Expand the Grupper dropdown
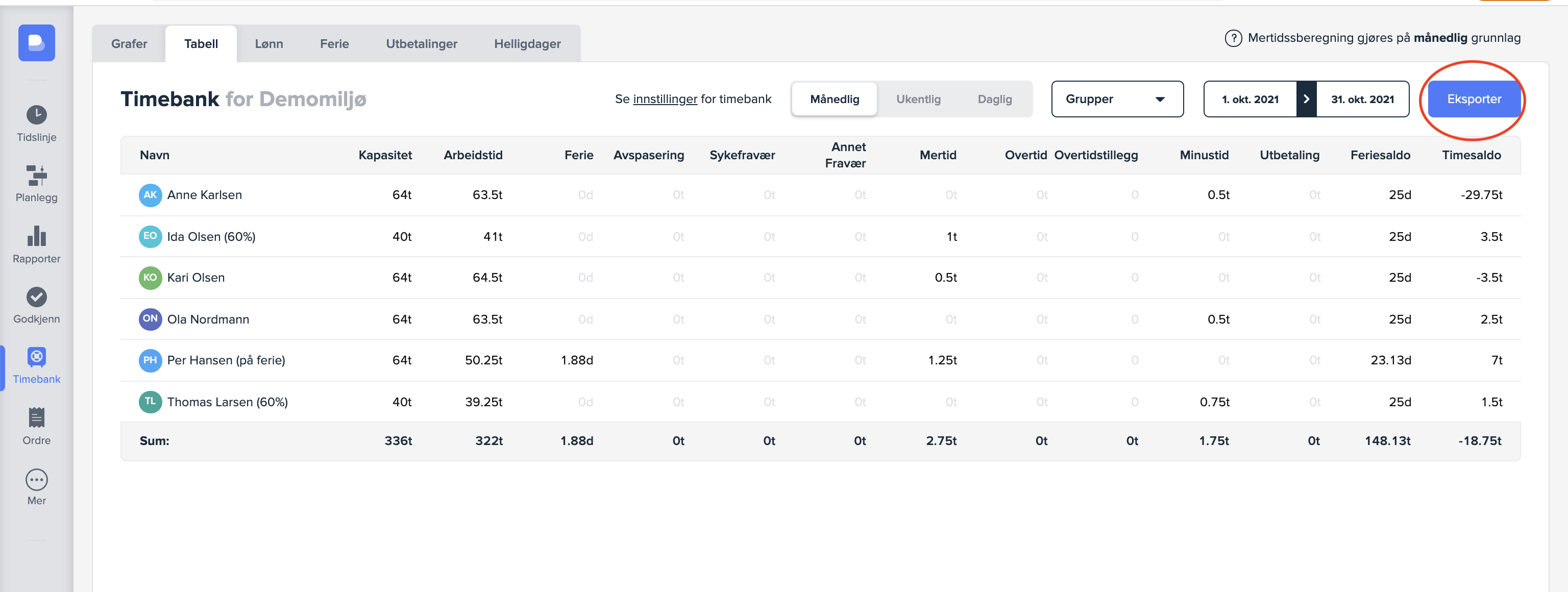Screen dimensions: 1568x592 tap(1116, 99)
